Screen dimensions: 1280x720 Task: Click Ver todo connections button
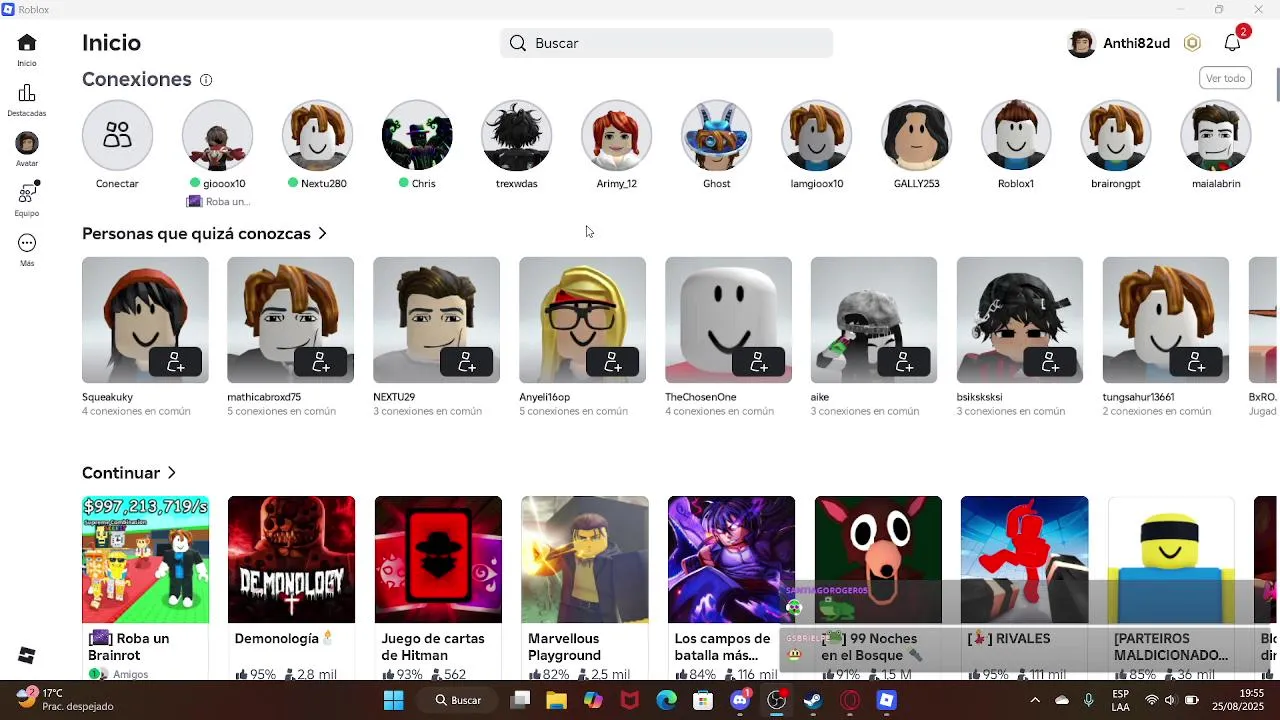(x=1225, y=78)
